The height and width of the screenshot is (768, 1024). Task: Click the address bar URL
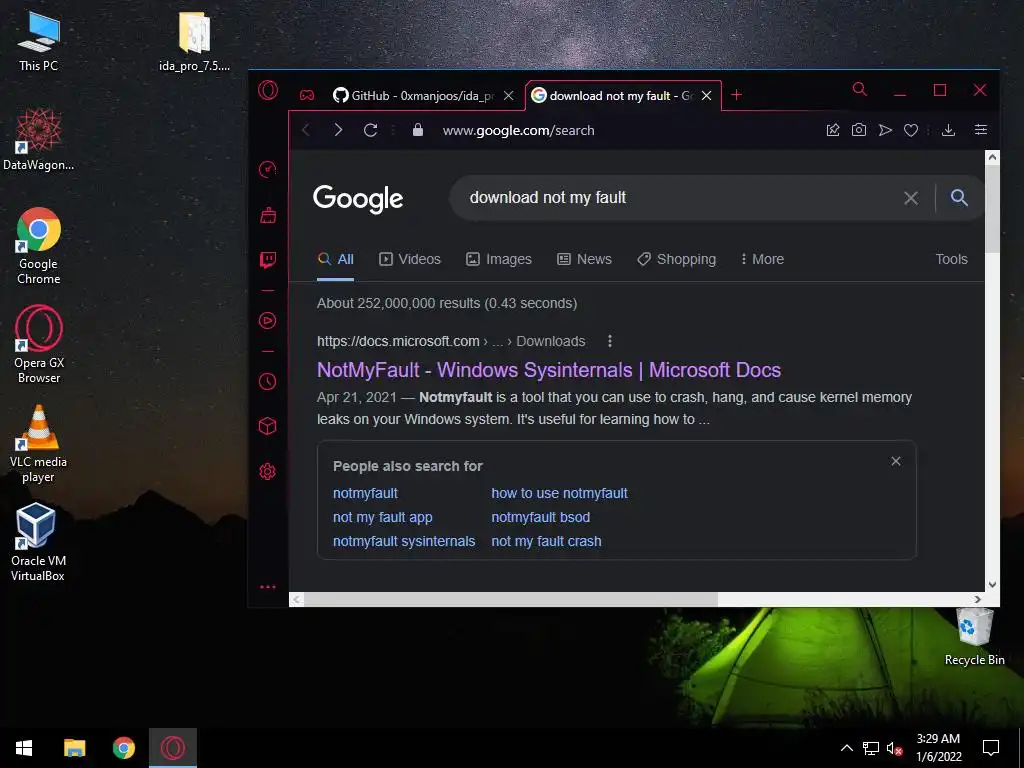click(519, 130)
